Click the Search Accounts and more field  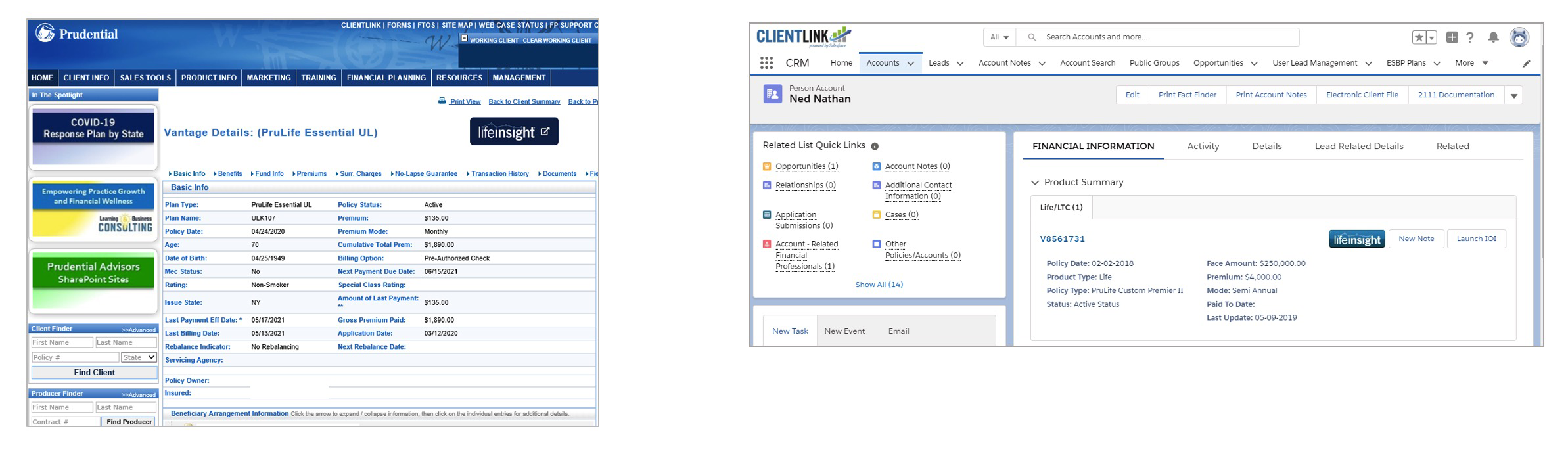click(x=1163, y=37)
